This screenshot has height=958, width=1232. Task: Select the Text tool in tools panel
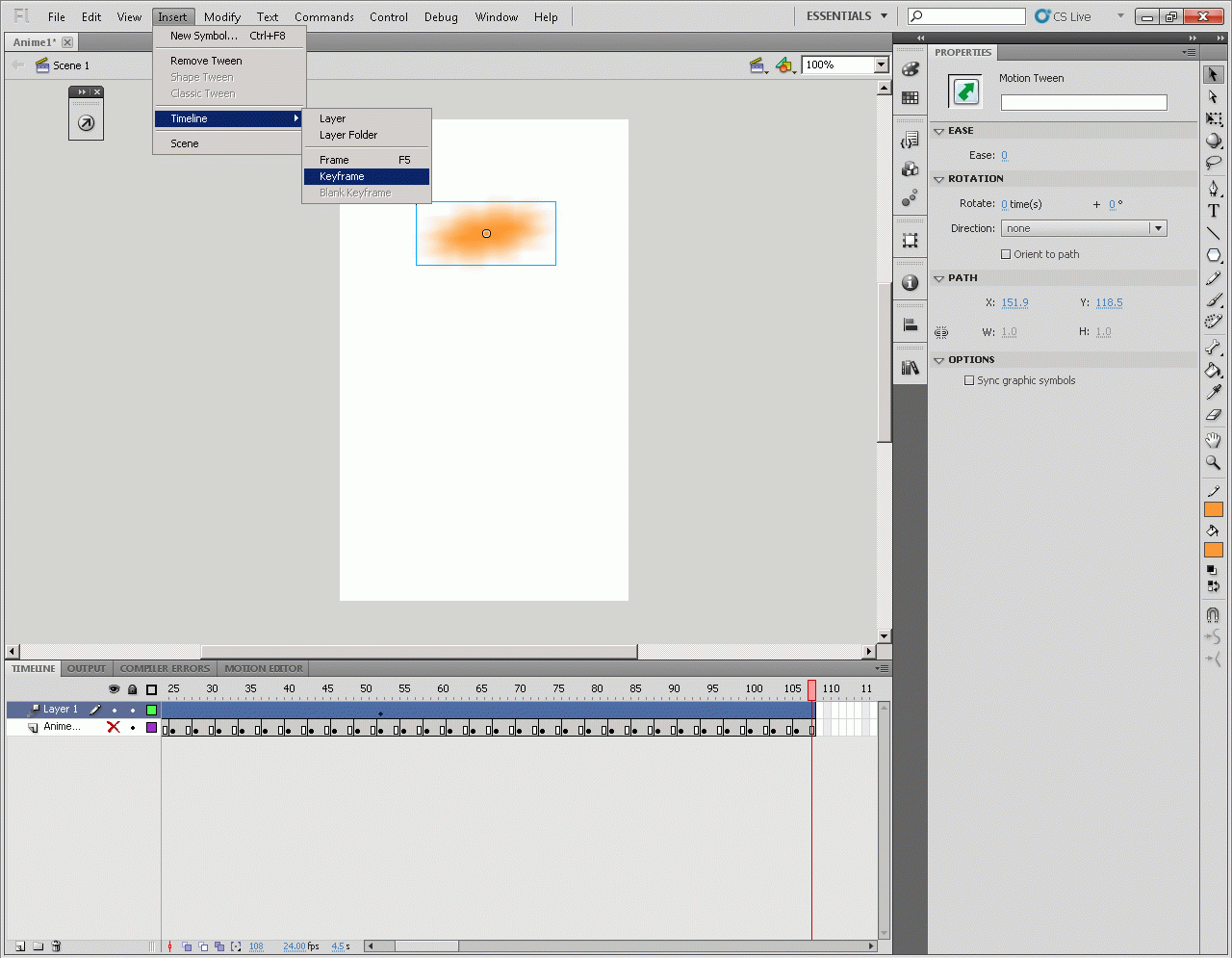pyautogui.click(x=1213, y=211)
